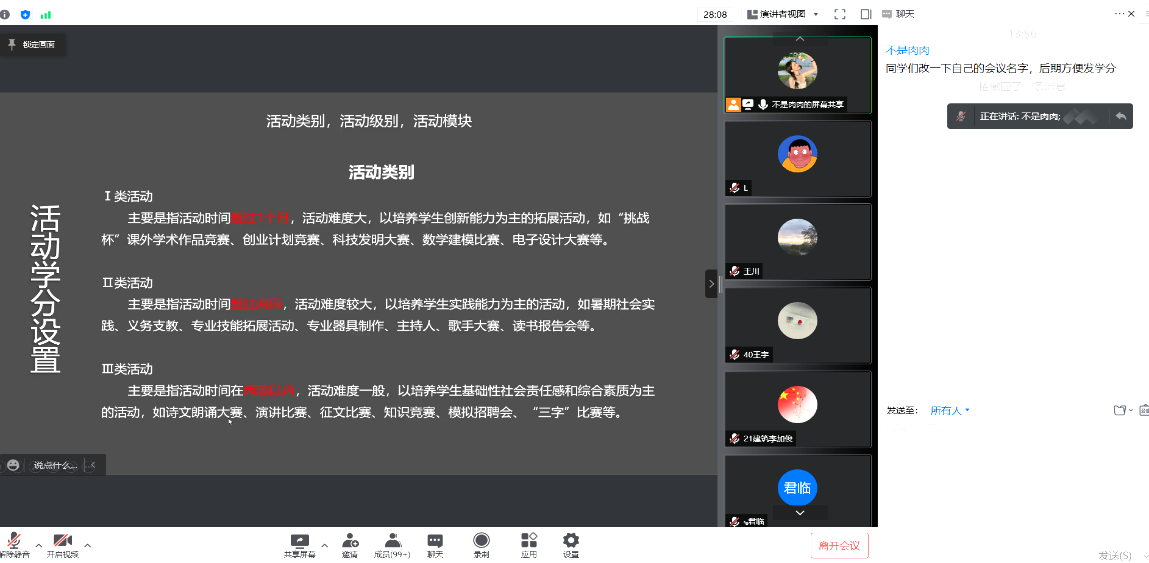Click the red 离开会议 button
Viewport: 1149px width, 563px height.
click(x=839, y=545)
